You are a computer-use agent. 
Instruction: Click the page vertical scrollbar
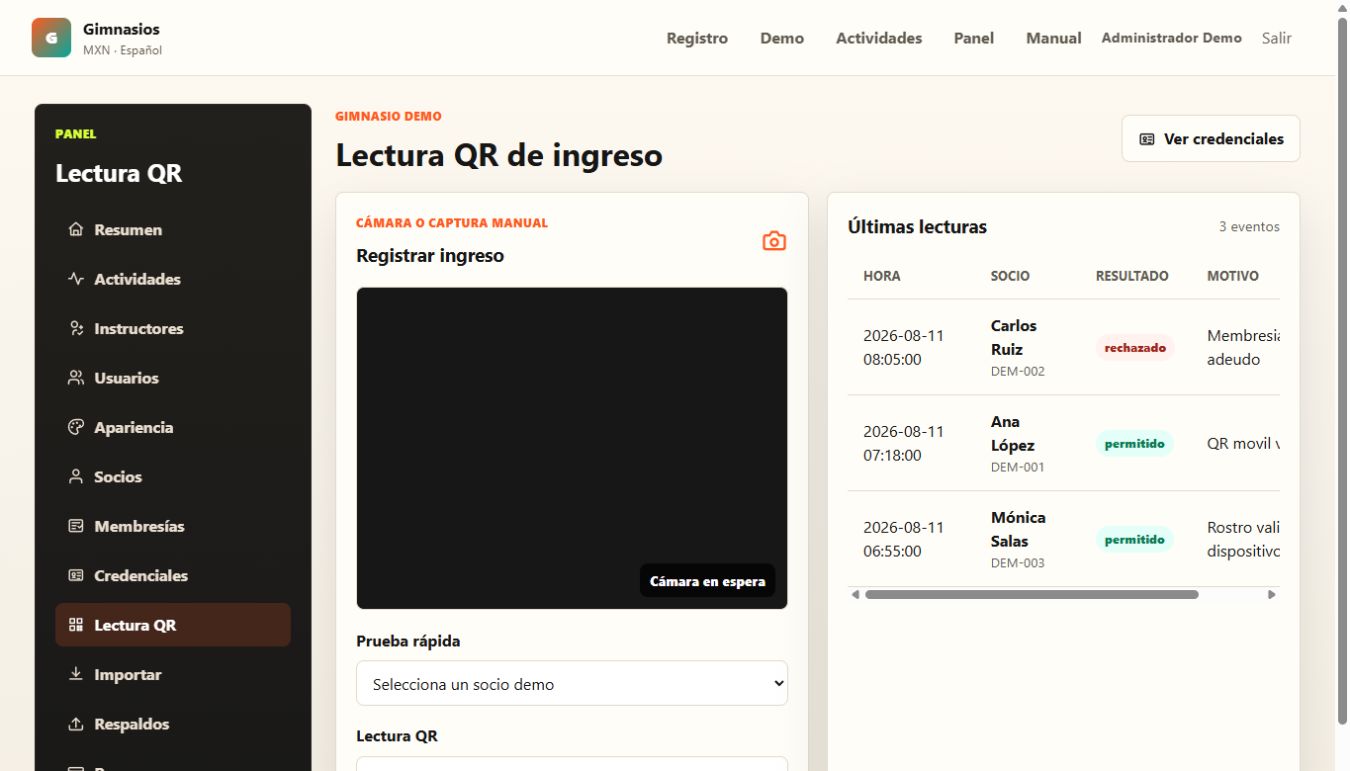1342,372
